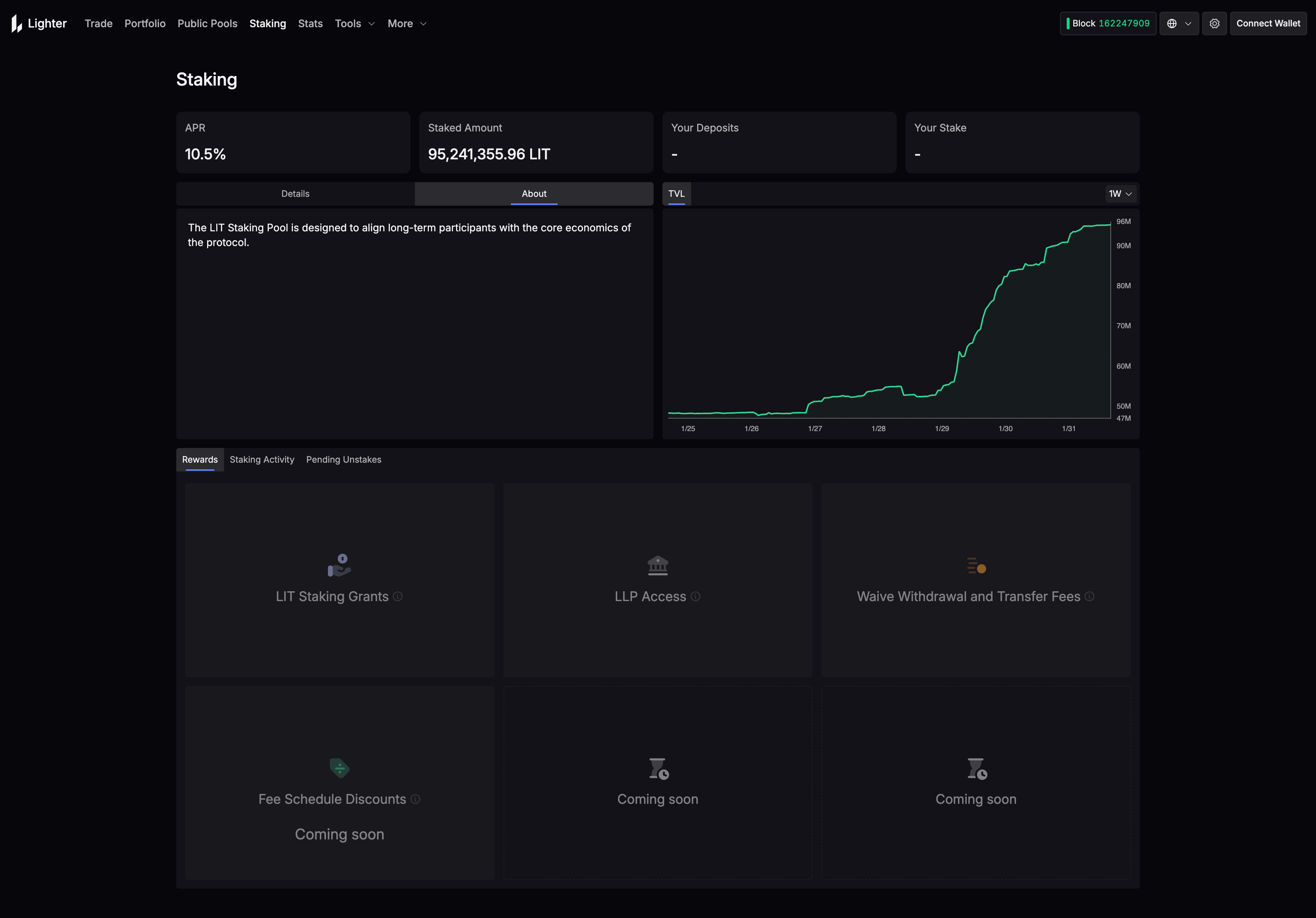Open settings via the gear icon

tap(1214, 24)
